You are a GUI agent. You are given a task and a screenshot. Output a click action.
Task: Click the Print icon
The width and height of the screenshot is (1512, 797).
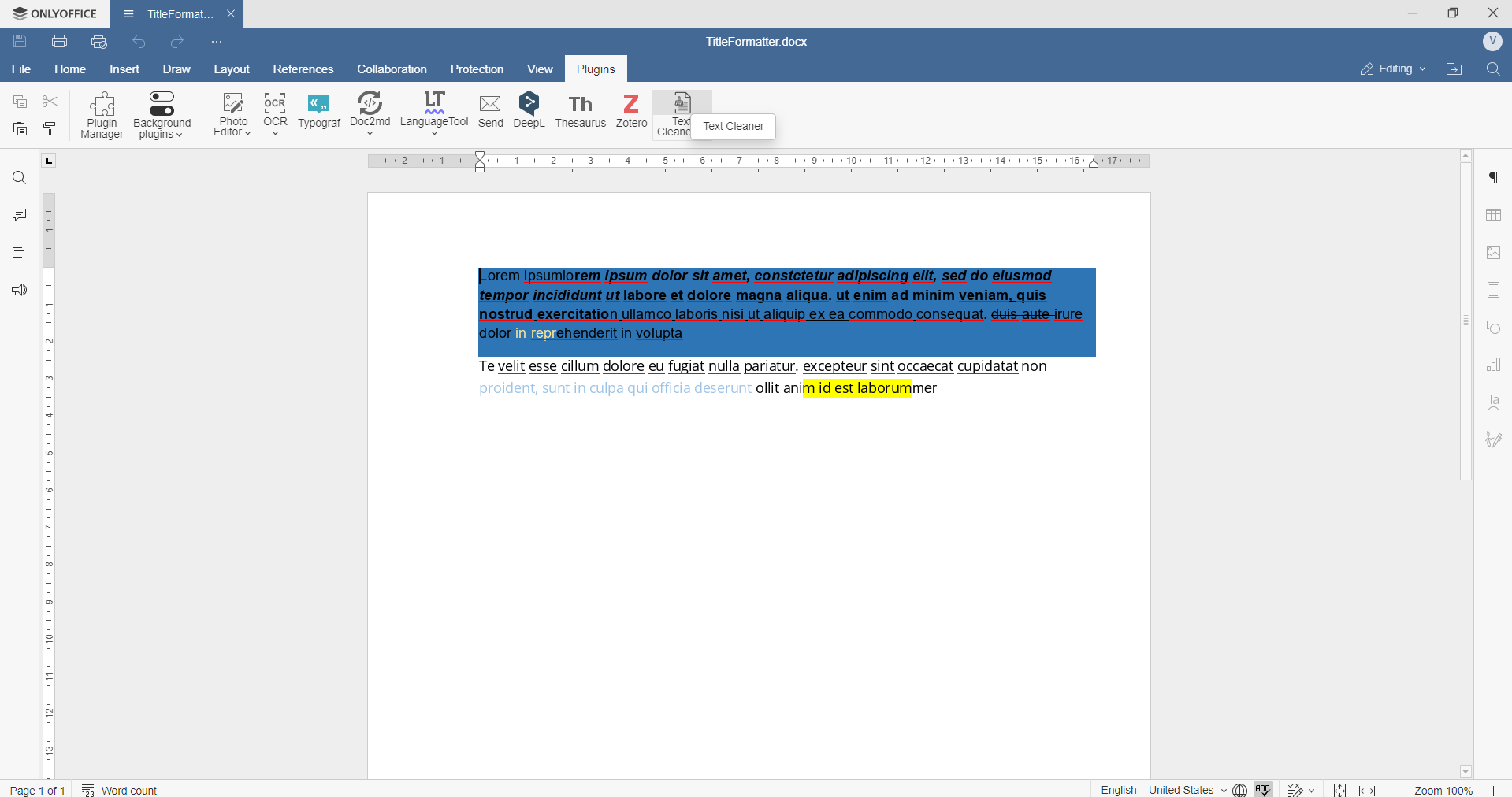click(x=59, y=42)
